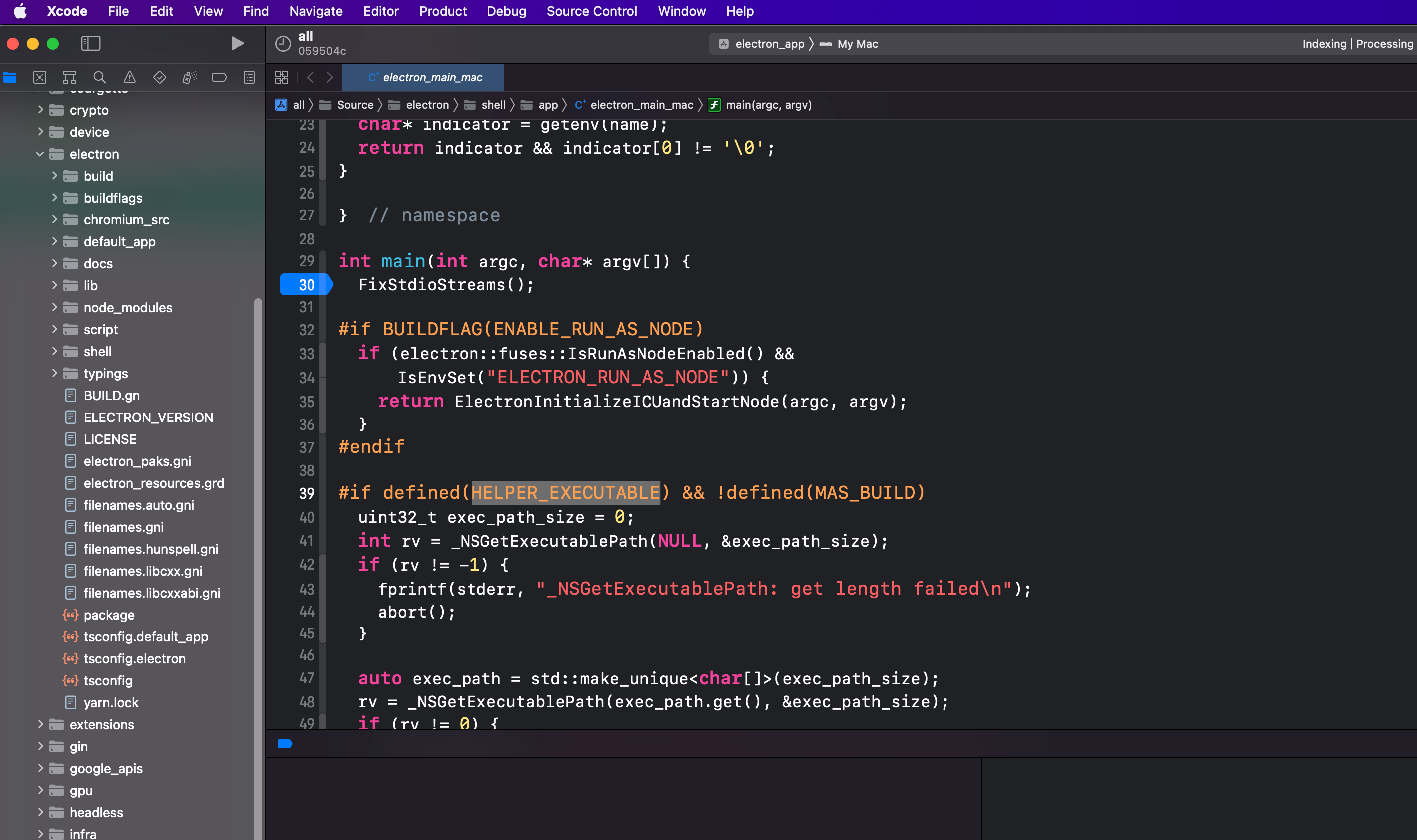Select electron_paks.gni file
The height and width of the screenshot is (840, 1417).
click(x=137, y=461)
